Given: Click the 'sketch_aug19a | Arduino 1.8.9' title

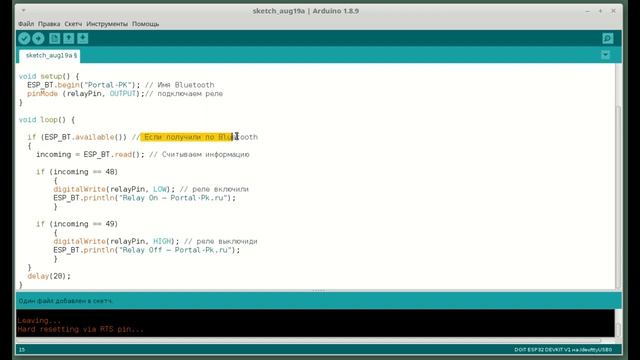Looking at the screenshot, I should pyautogui.click(x=306, y=11).
